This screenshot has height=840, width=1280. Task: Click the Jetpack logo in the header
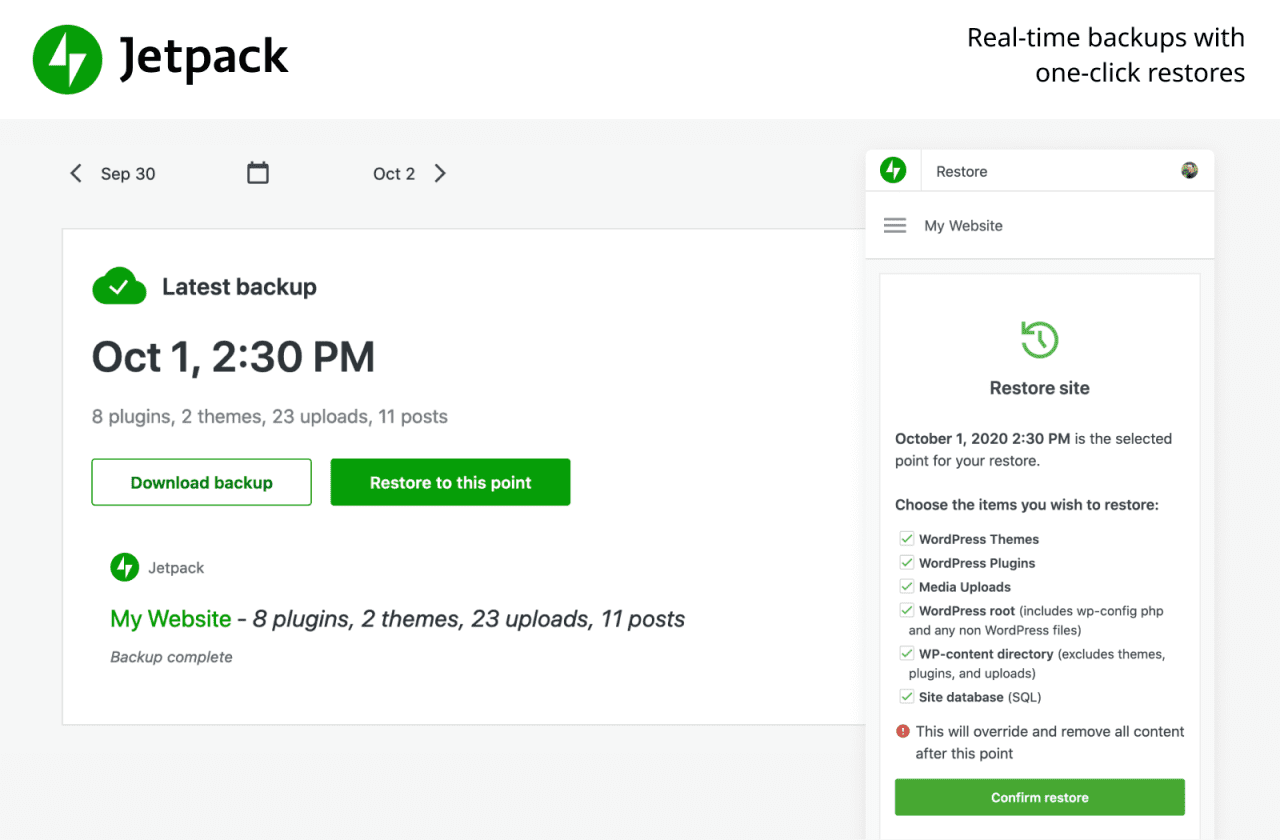pyautogui.click(x=68, y=59)
